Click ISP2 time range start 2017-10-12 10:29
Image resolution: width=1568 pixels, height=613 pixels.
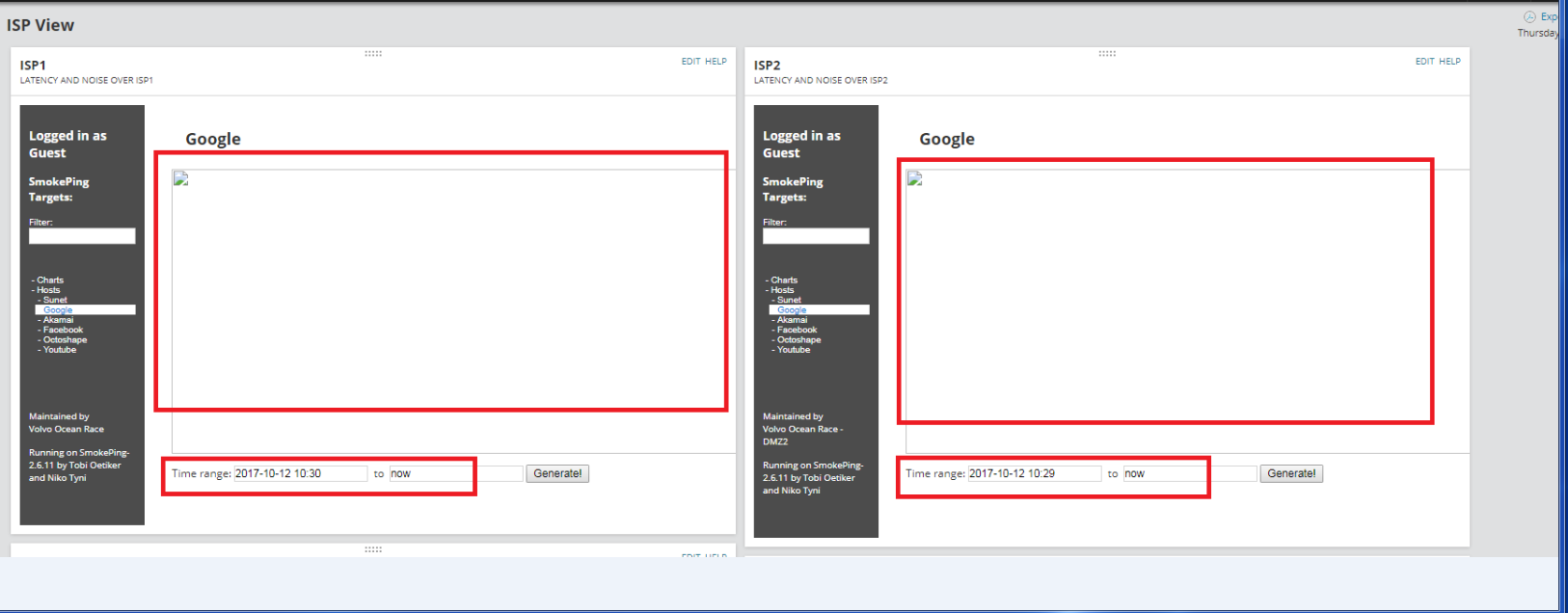[x=1035, y=473]
